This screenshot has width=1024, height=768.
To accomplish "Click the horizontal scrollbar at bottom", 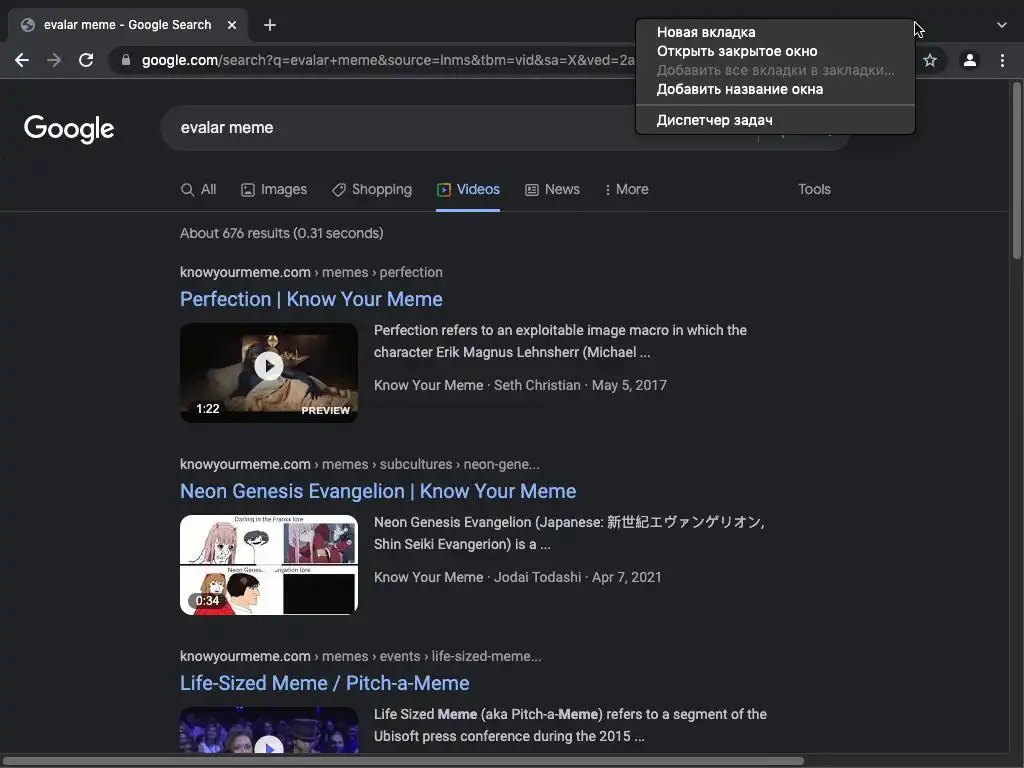I will [x=402, y=761].
